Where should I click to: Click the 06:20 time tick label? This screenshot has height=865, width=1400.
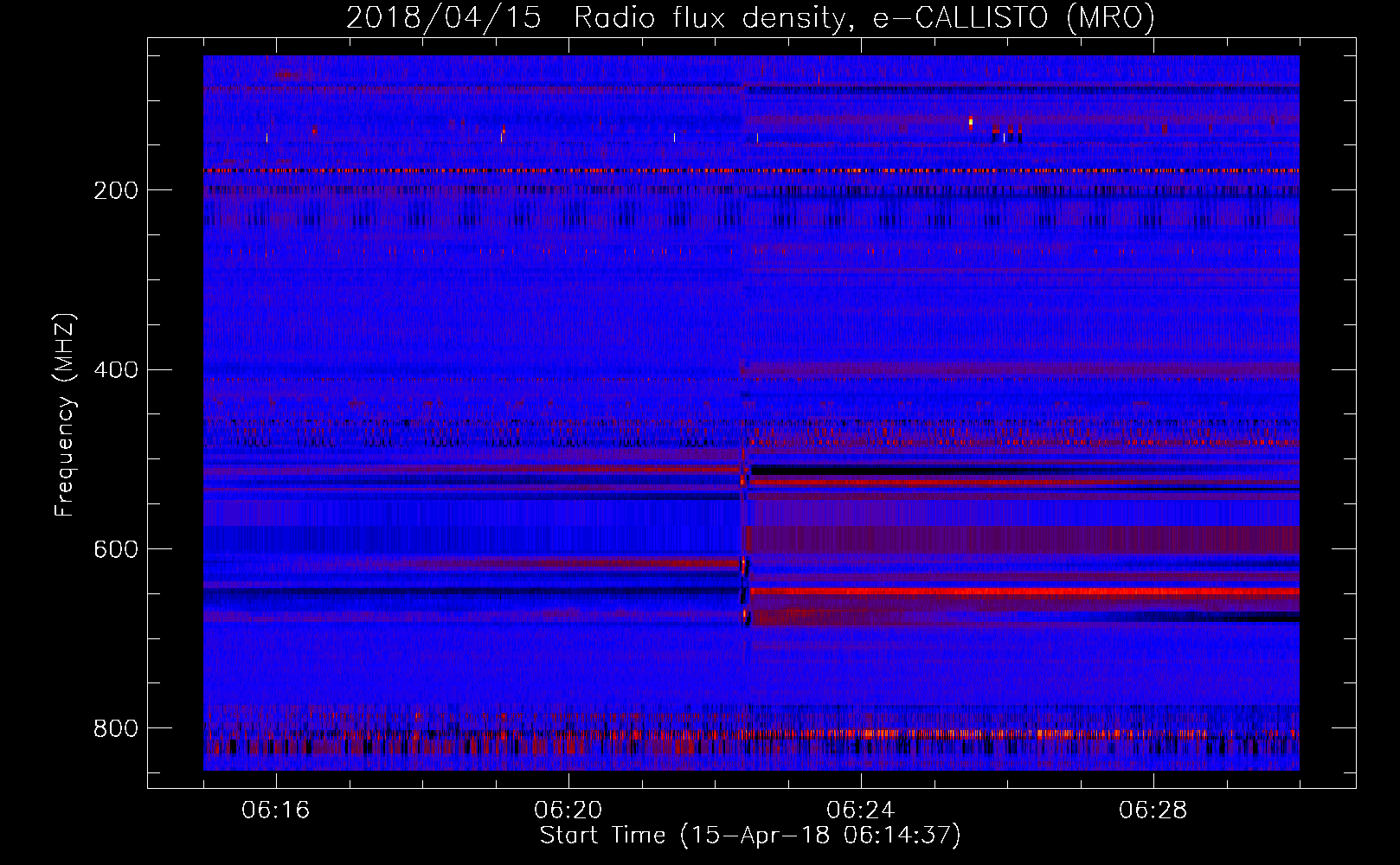[x=568, y=811]
